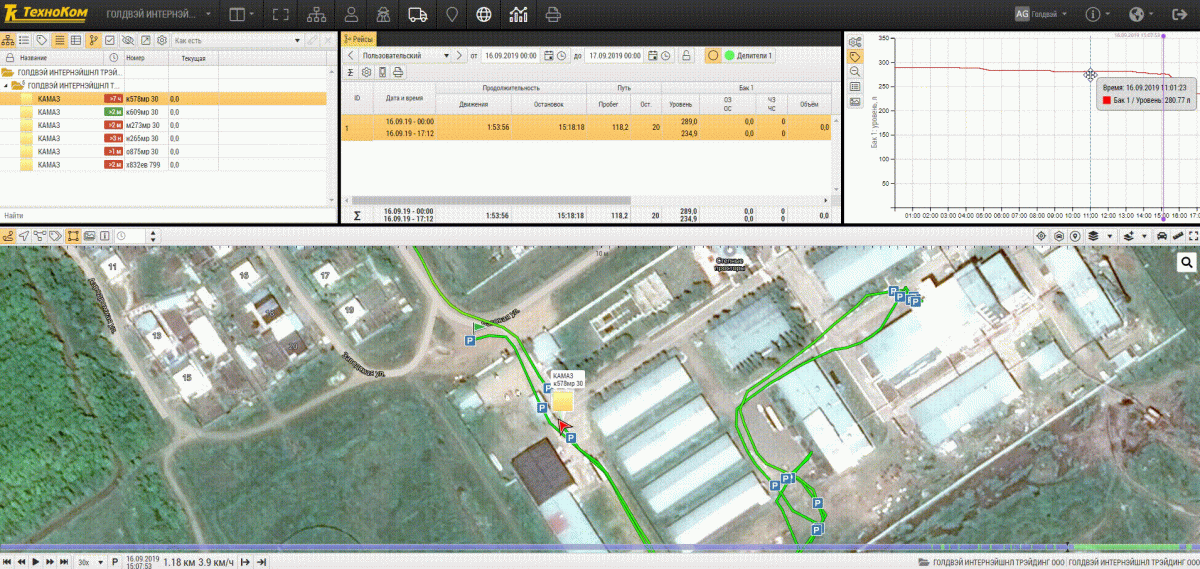Open the geofence location pin icon
The width and height of the screenshot is (1200, 569).
pyautogui.click(x=452, y=15)
